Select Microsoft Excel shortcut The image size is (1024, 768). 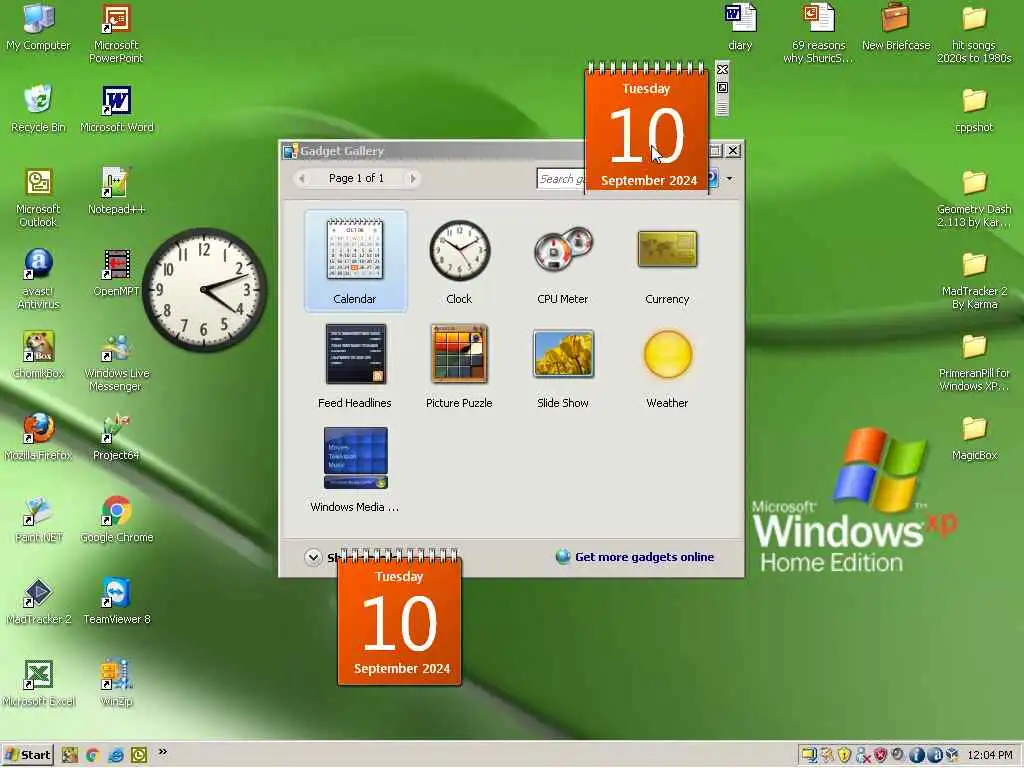[x=38, y=684]
